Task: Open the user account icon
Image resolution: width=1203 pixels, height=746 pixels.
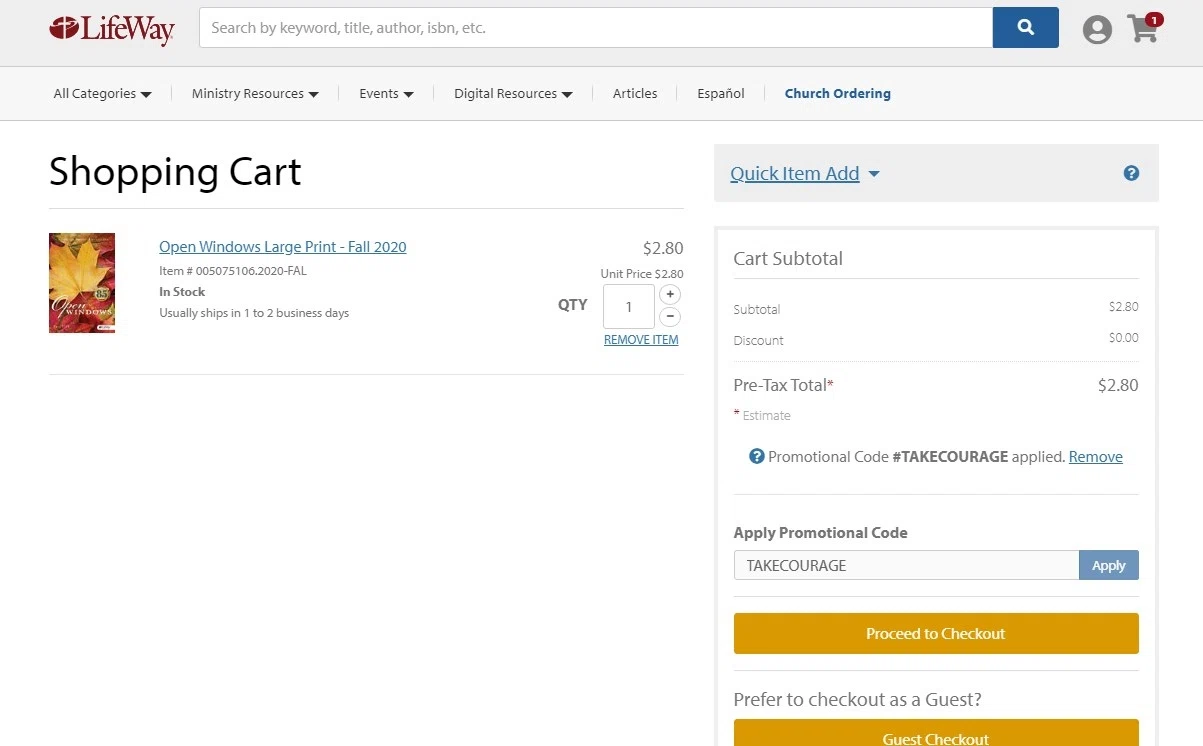Action: (x=1097, y=29)
